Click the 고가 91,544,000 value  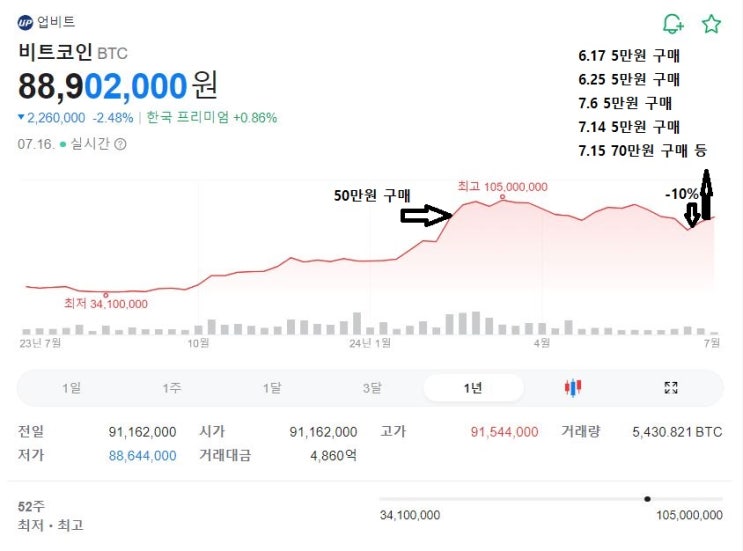pyautogui.click(x=504, y=432)
